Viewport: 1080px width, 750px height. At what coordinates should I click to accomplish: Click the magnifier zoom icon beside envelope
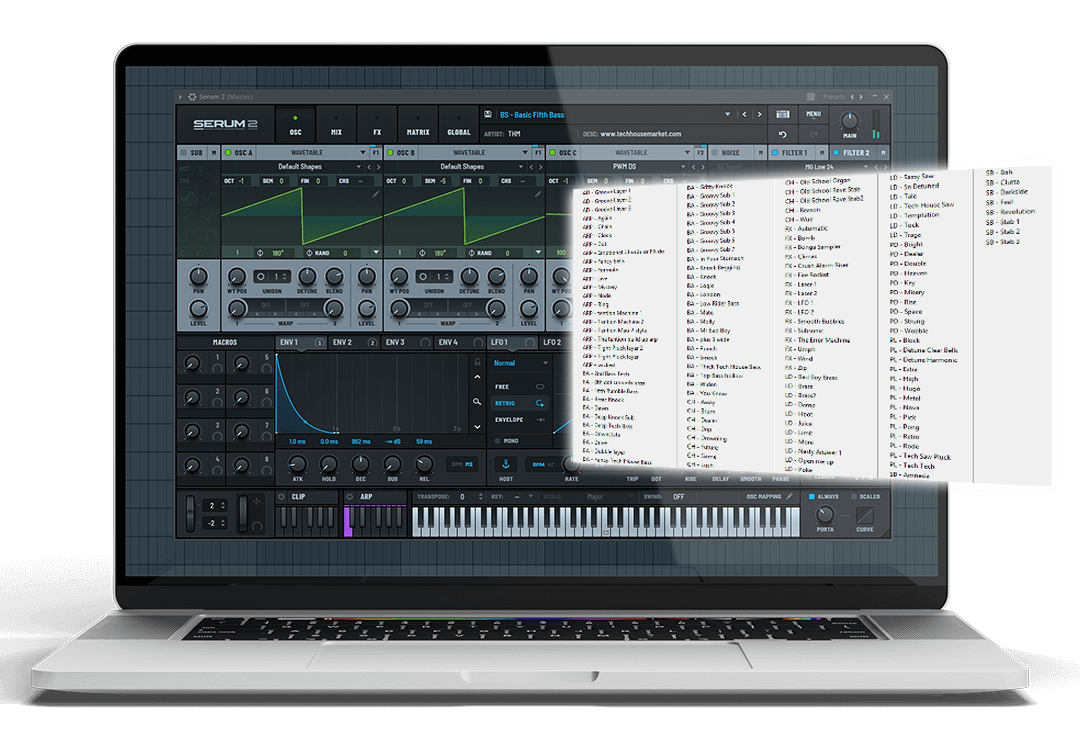[x=478, y=401]
